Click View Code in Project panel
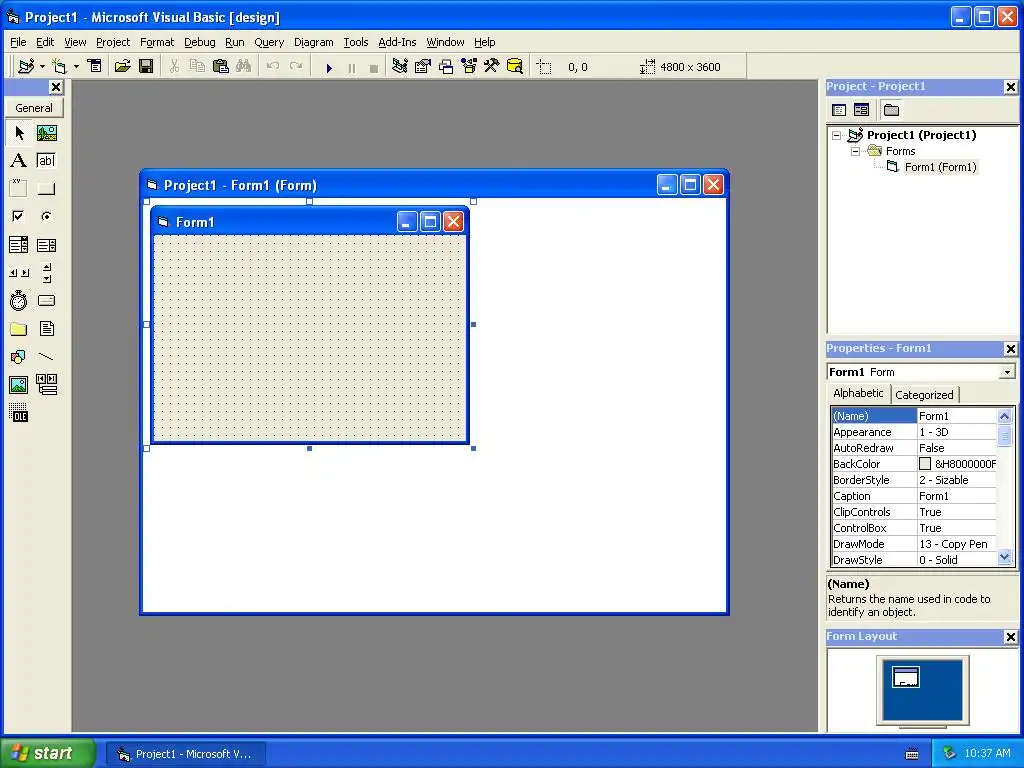Image resolution: width=1024 pixels, height=768 pixels. click(x=839, y=110)
